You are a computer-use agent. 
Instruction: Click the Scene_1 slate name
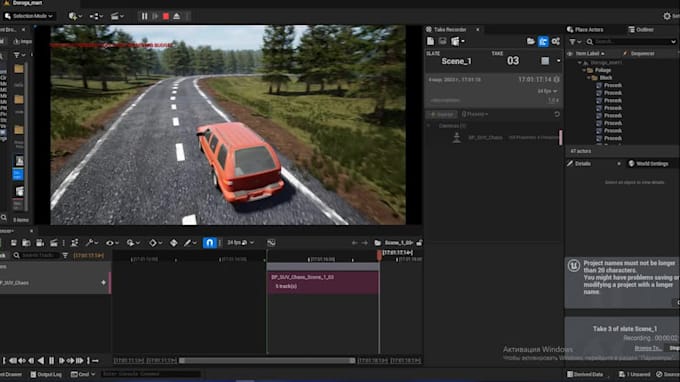(456, 61)
